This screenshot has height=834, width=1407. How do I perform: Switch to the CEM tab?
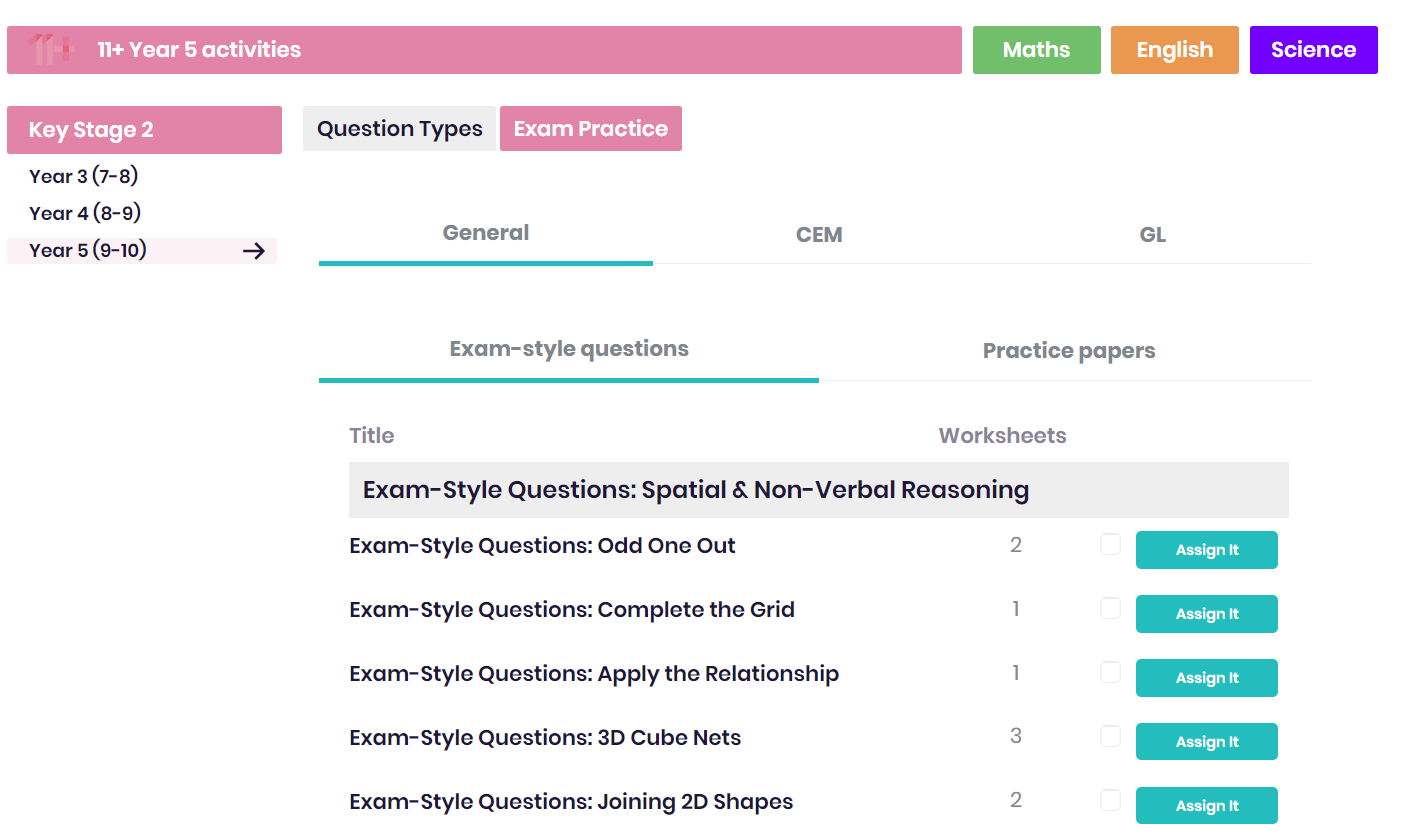coord(819,235)
